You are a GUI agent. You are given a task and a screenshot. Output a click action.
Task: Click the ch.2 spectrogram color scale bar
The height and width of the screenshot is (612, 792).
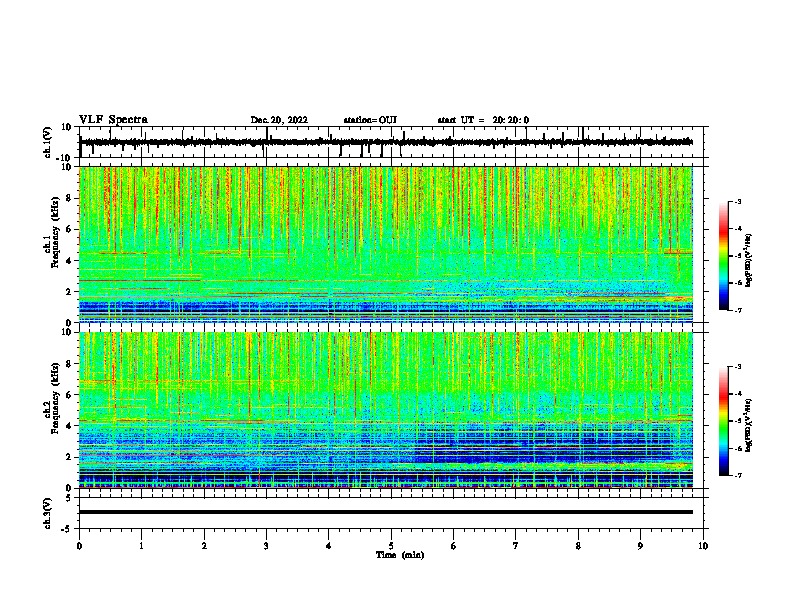(723, 421)
